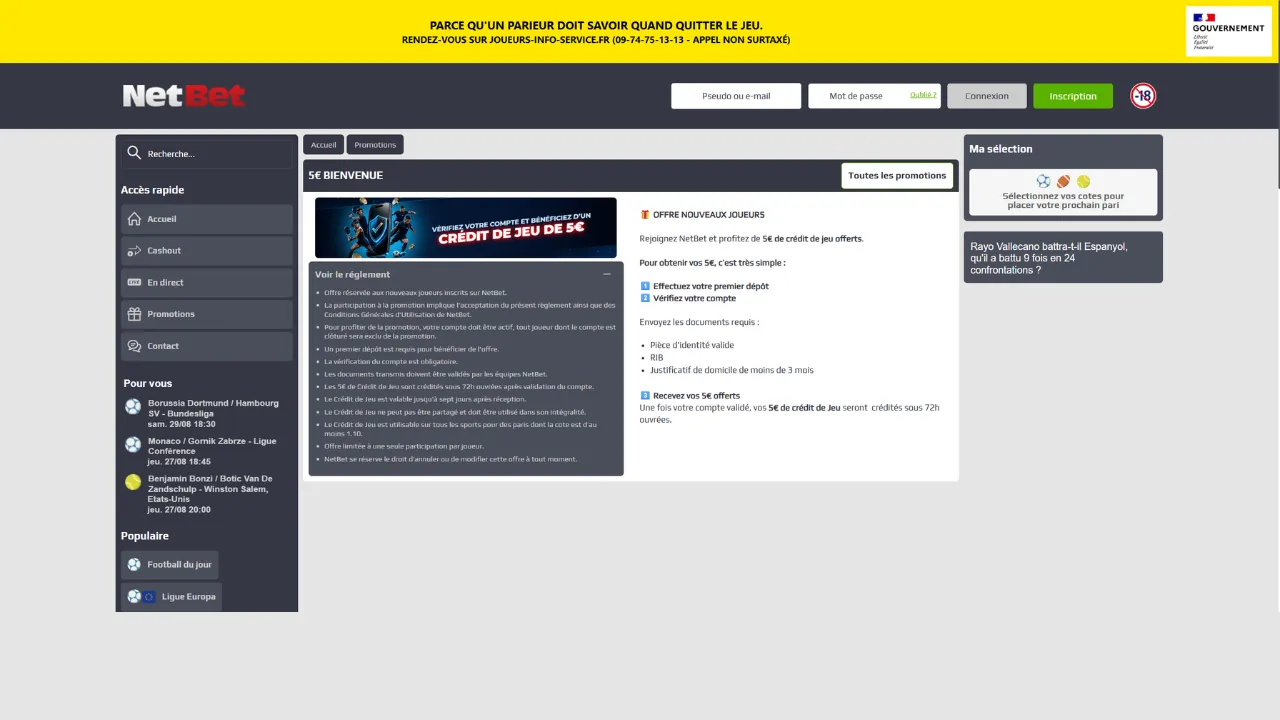Click the NetBet logo

pyautogui.click(x=183, y=96)
